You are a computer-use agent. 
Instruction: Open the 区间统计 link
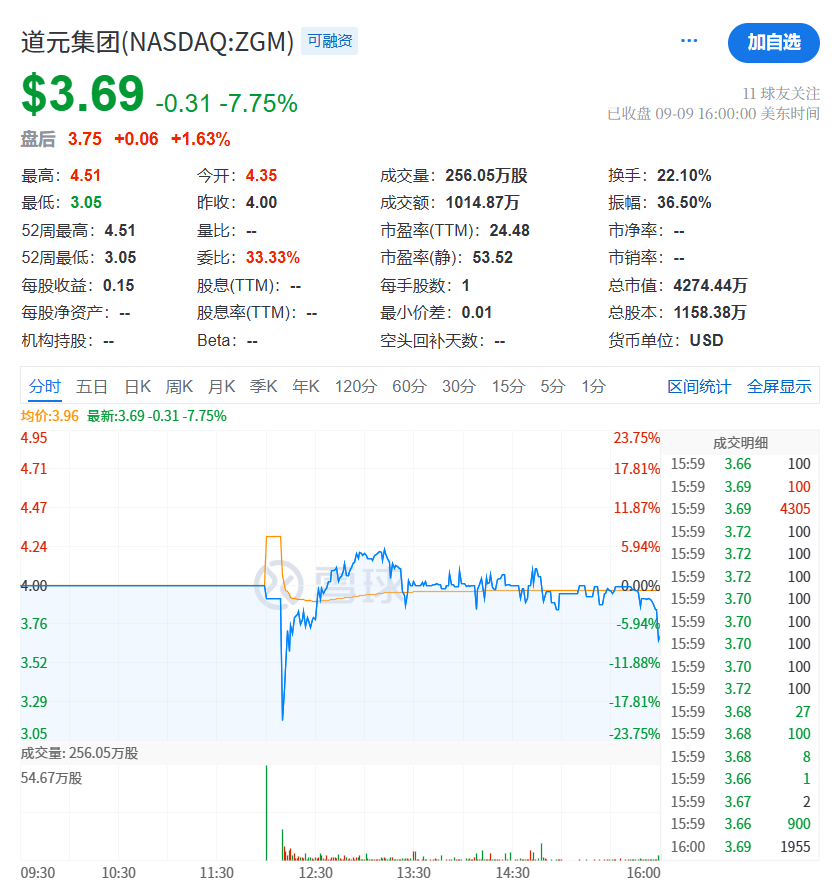(699, 386)
